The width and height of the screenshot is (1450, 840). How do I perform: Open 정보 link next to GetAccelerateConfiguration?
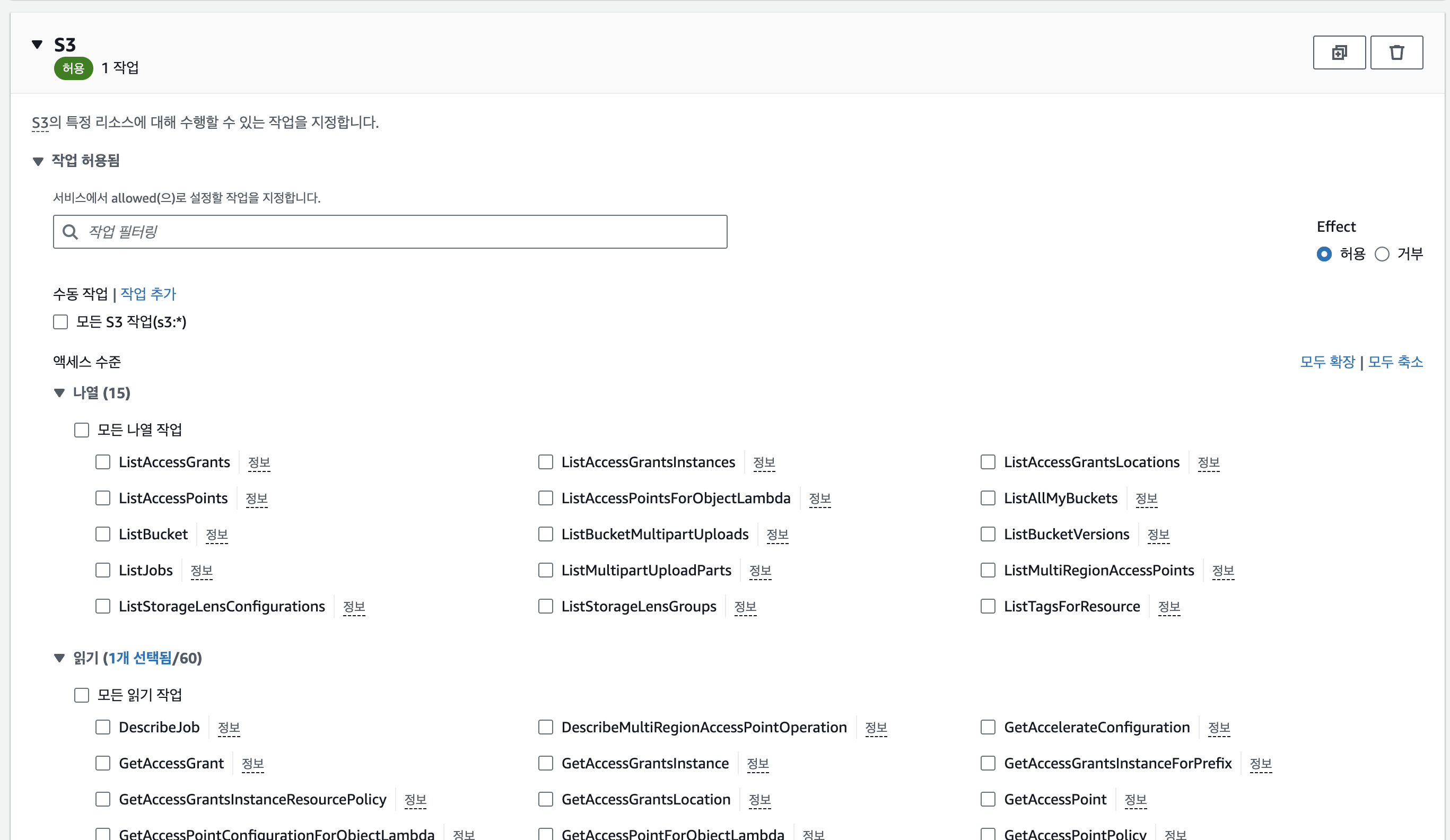click(1219, 728)
